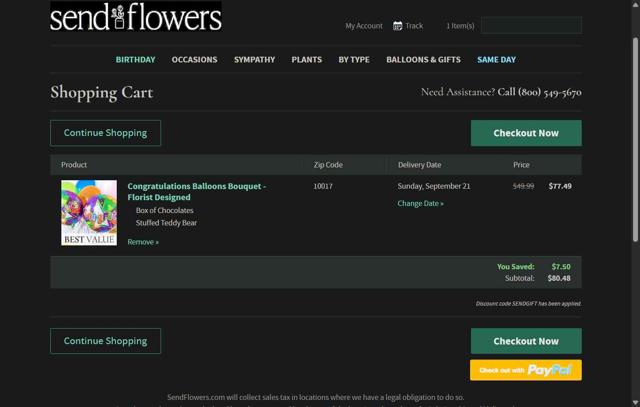This screenshot has height=407, width=640.
Task: Click the top Continue Shopping button
Action: [x=105, y=133]
